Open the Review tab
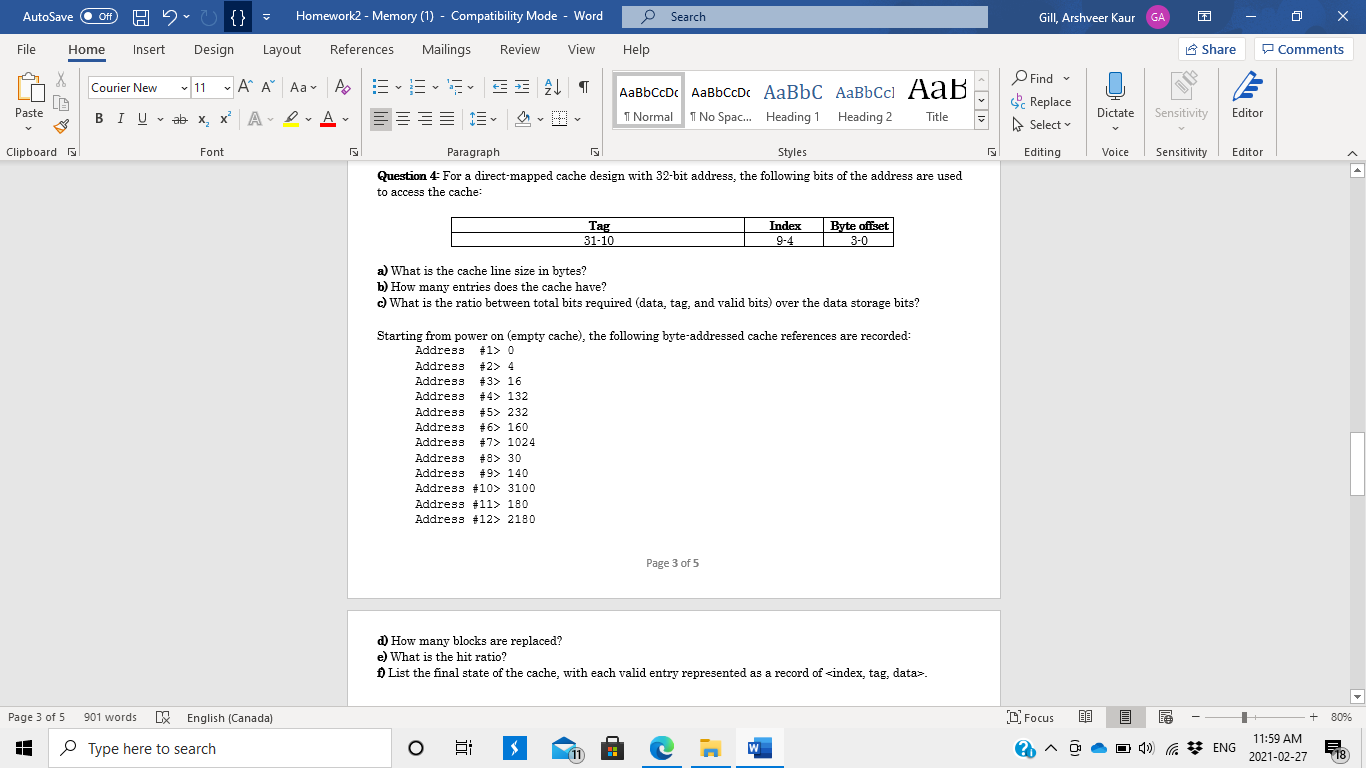This screenshot has height=768, width=1366. click(x=519, y=49)
